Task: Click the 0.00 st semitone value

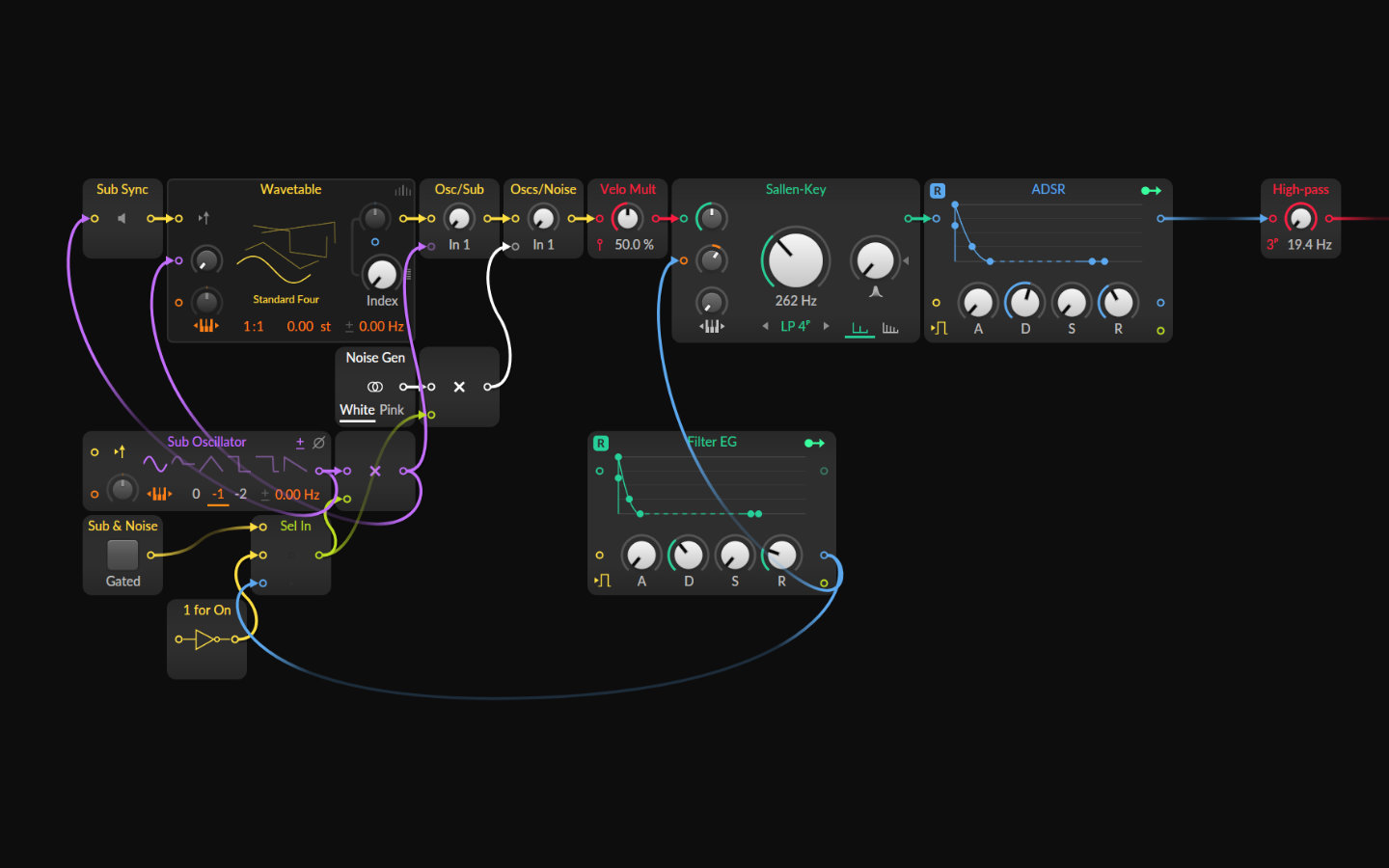Action: point(309,326)
